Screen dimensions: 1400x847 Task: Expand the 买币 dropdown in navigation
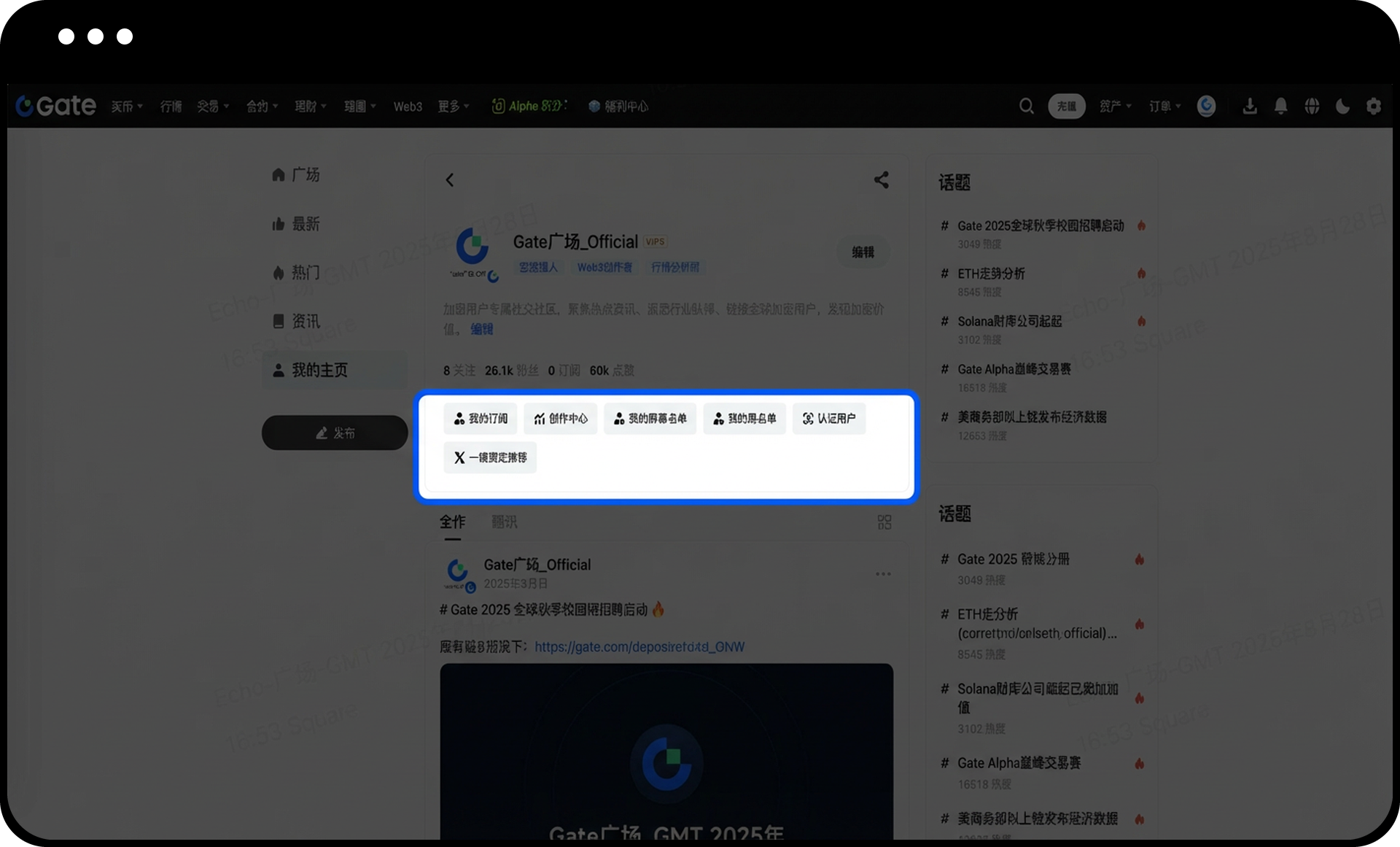(x=127, y=107)
